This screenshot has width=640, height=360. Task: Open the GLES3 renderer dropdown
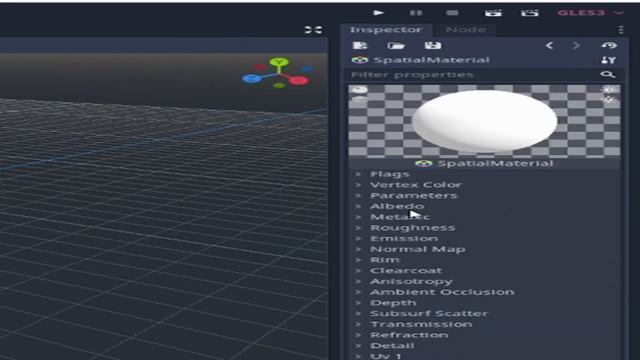click(590, 13)
